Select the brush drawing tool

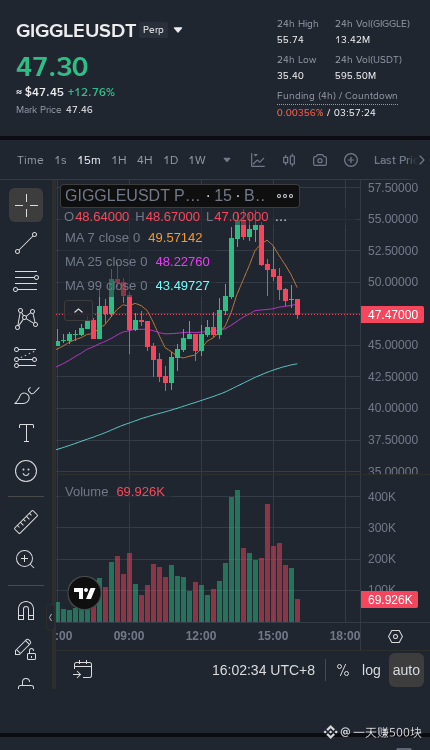click(x=27, y=396)
